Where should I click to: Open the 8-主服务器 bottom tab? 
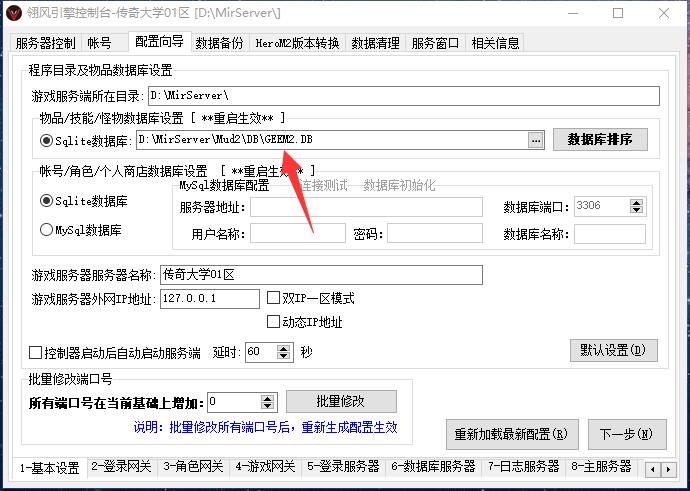pyautogui.click(x=601, y=467)
